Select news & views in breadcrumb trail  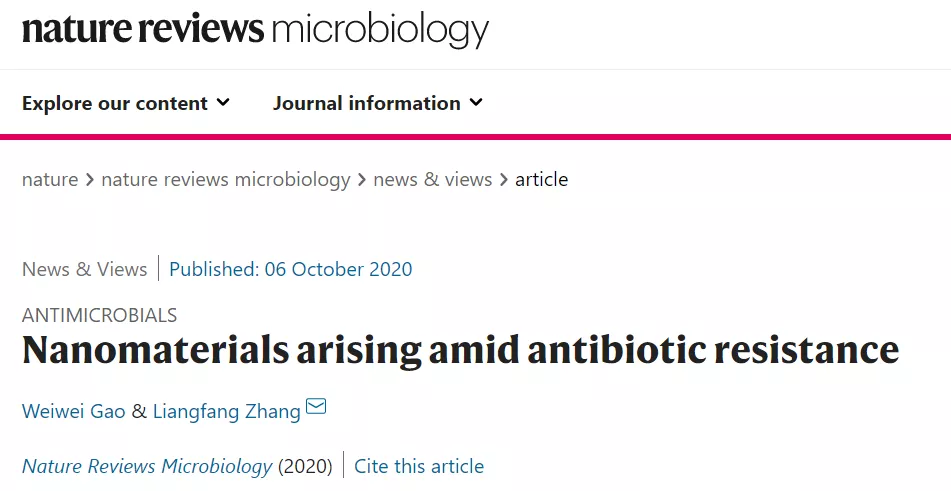[432, 179]
